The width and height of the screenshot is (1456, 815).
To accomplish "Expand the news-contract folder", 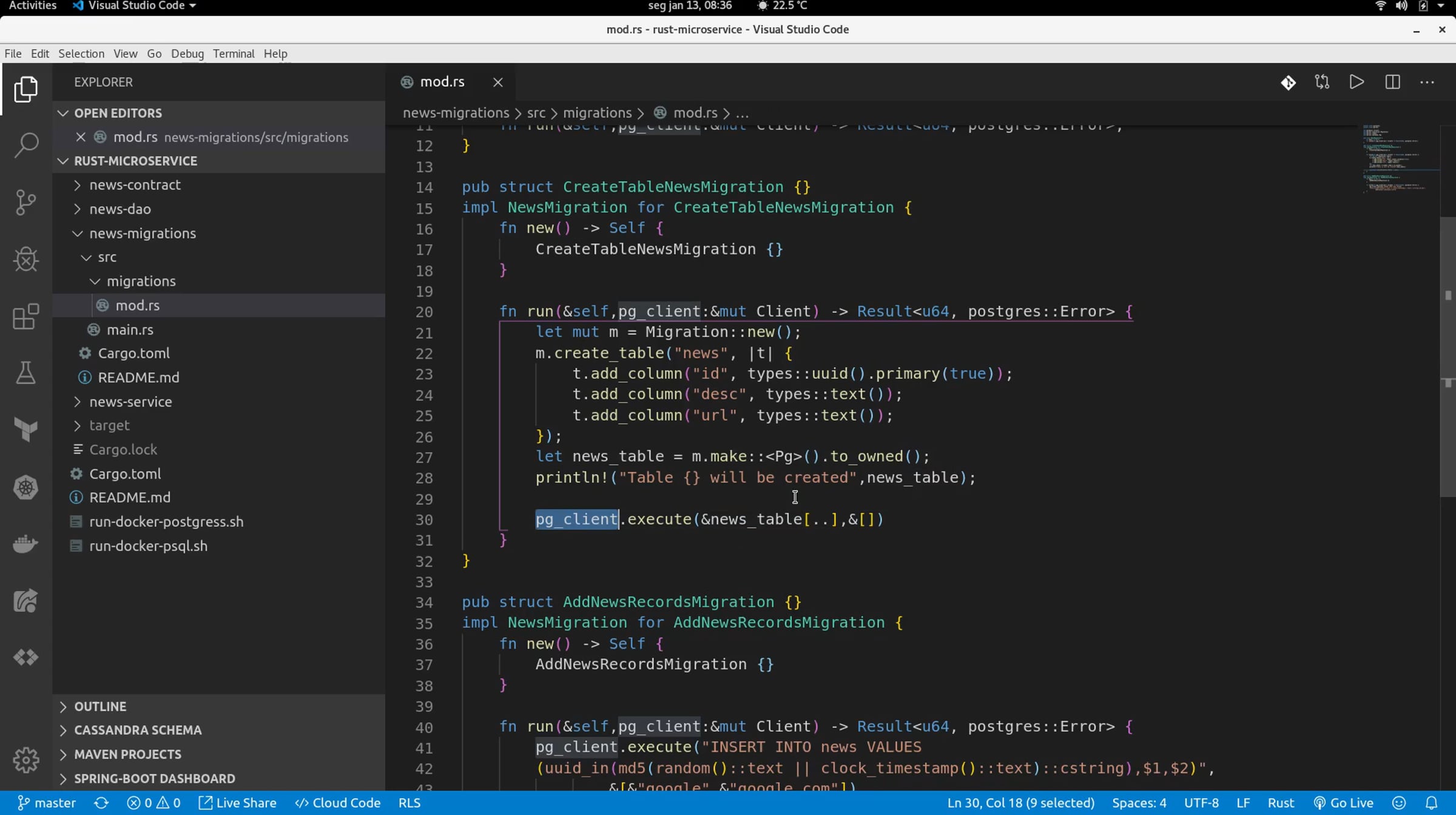I will (135, 184).
